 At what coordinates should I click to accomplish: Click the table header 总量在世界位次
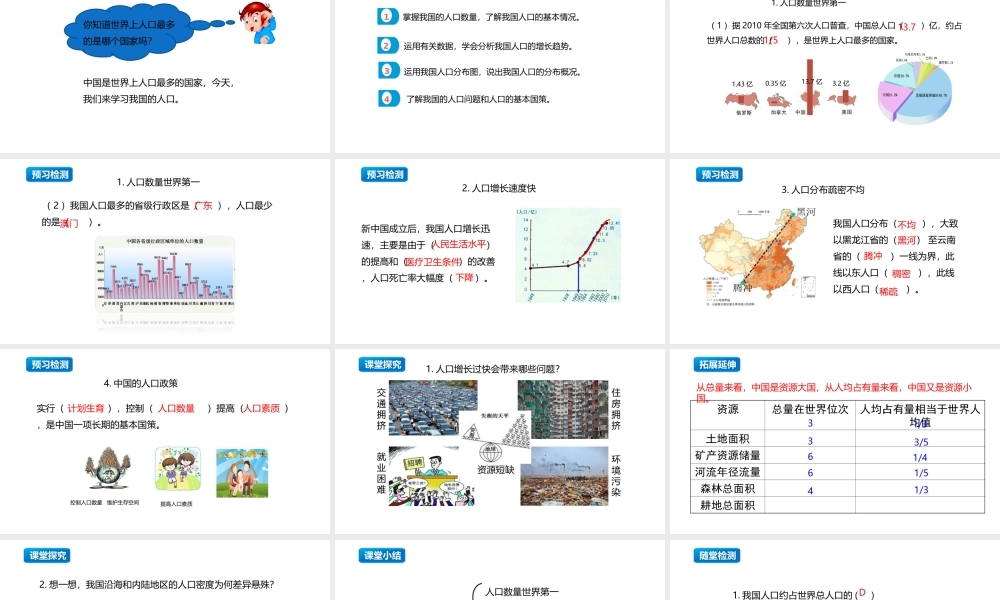click(810, 409)
